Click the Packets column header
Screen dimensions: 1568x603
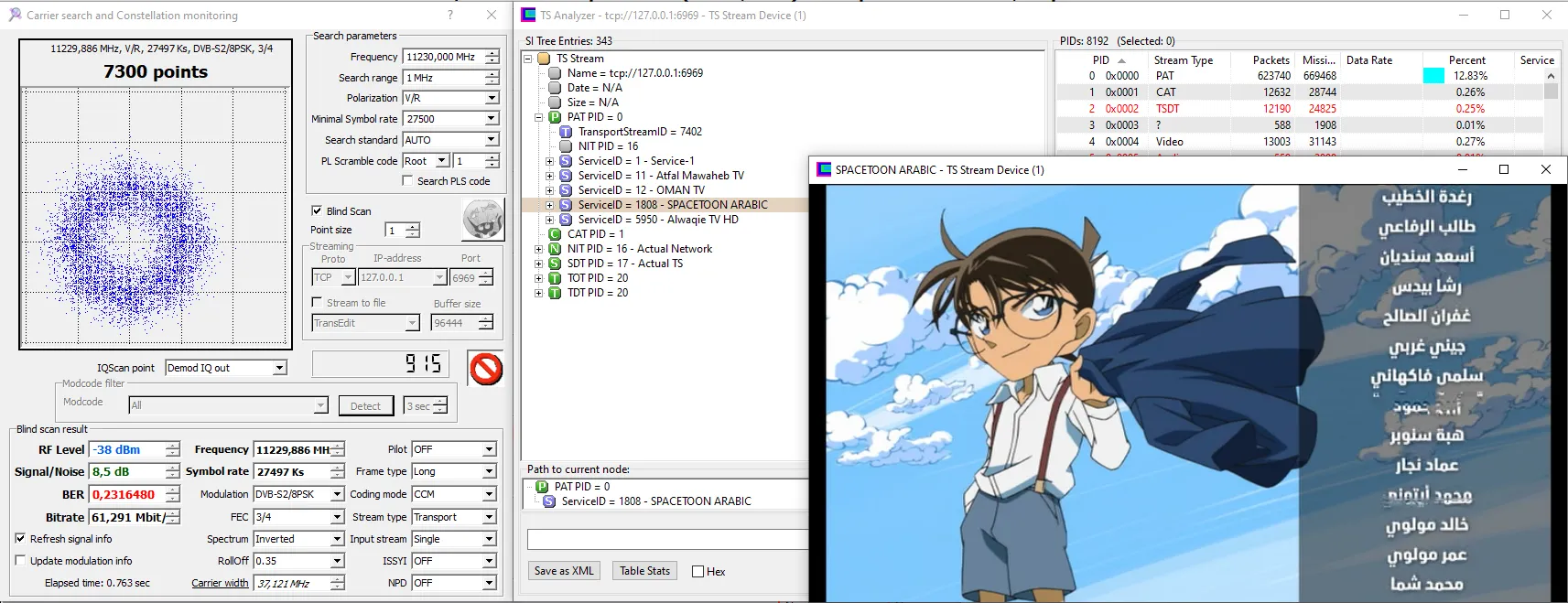click(x=1271, y=60)
